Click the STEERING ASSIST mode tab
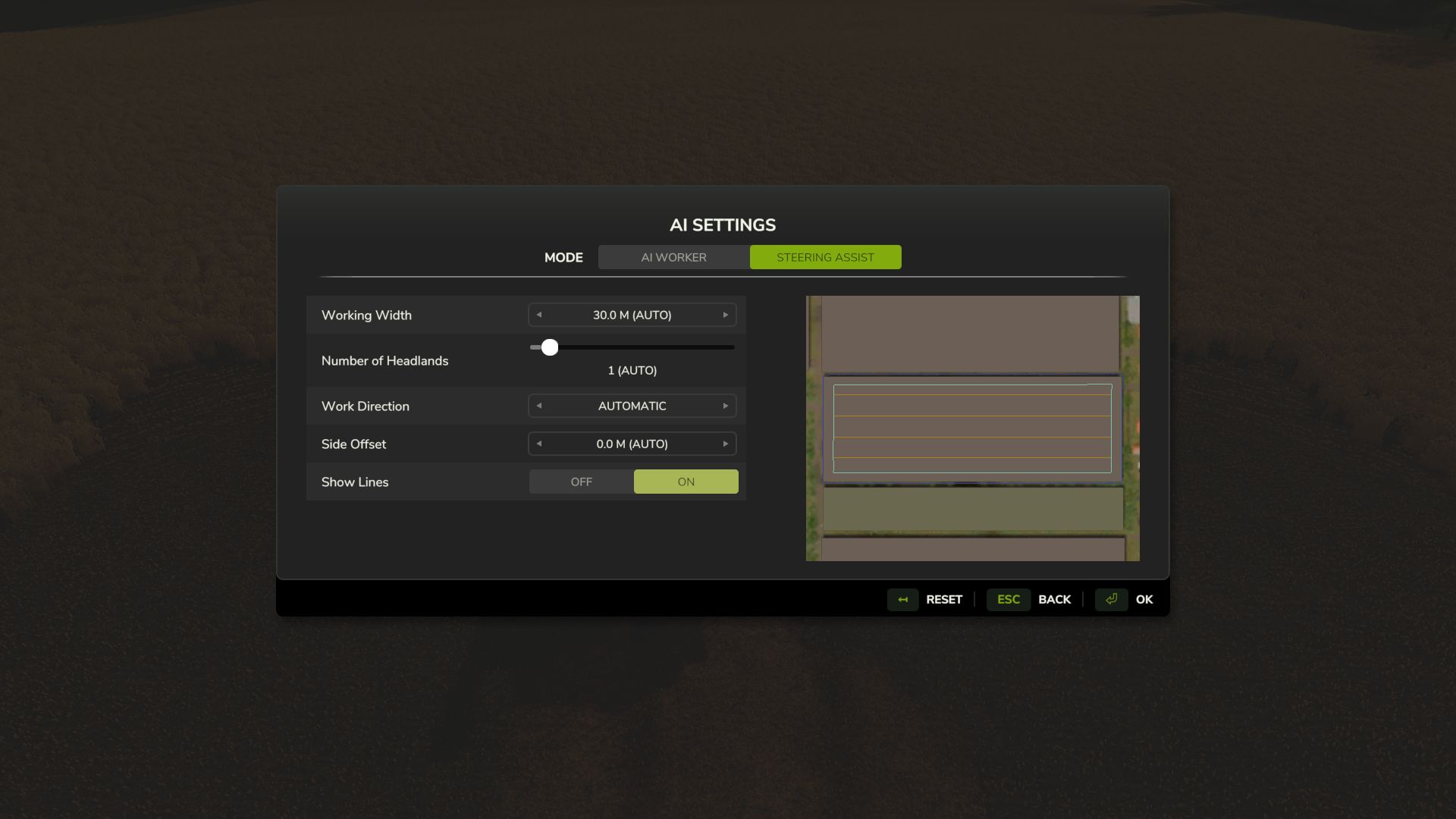Screen dimensions: 1456x819 tap(826, 256)
